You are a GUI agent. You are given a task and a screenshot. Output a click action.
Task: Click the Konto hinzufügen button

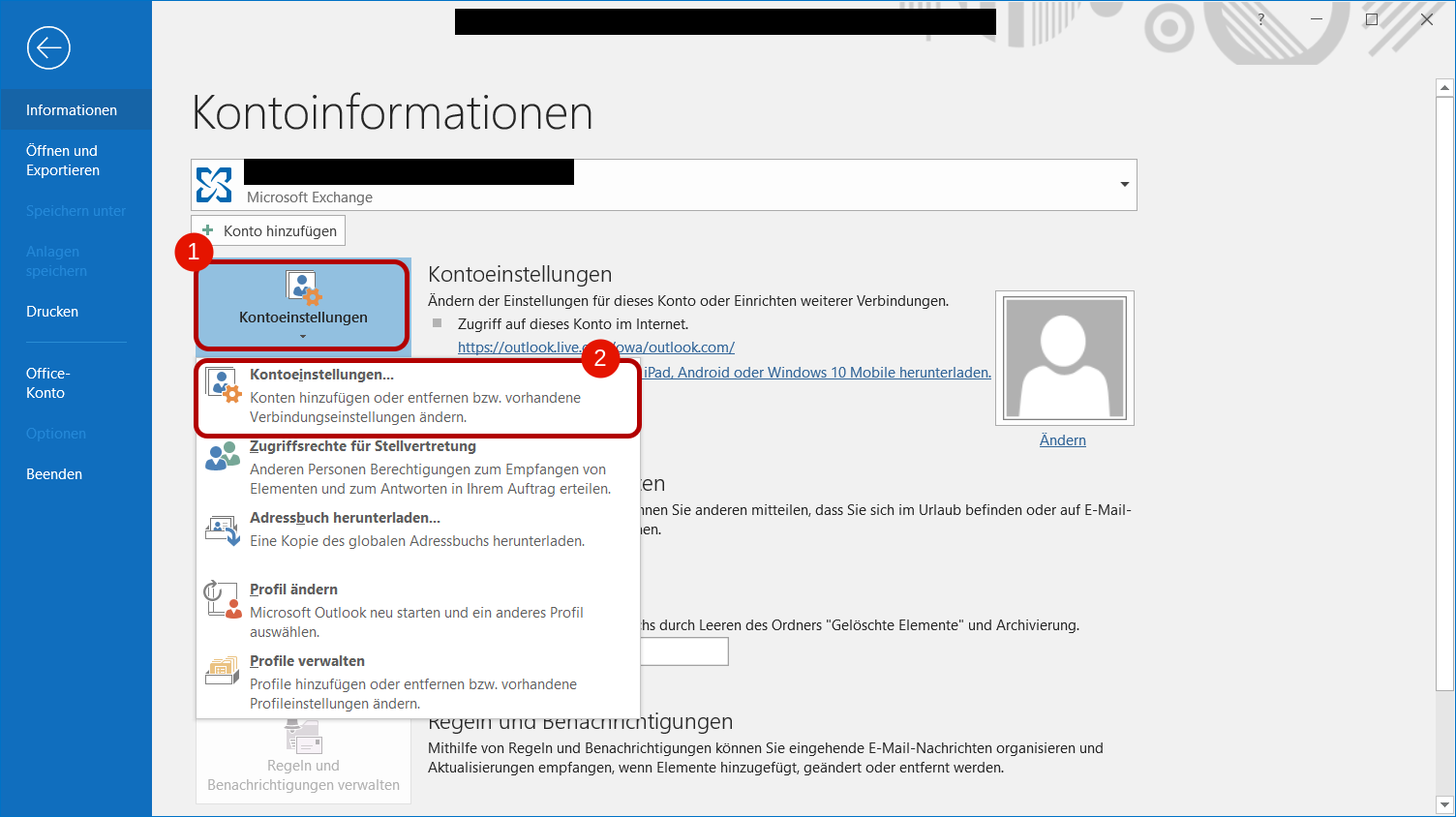[268, 230]
